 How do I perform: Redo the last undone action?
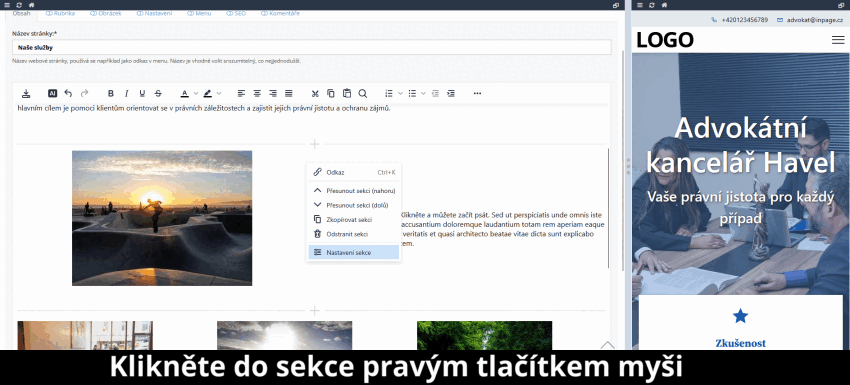pos(85,93)
